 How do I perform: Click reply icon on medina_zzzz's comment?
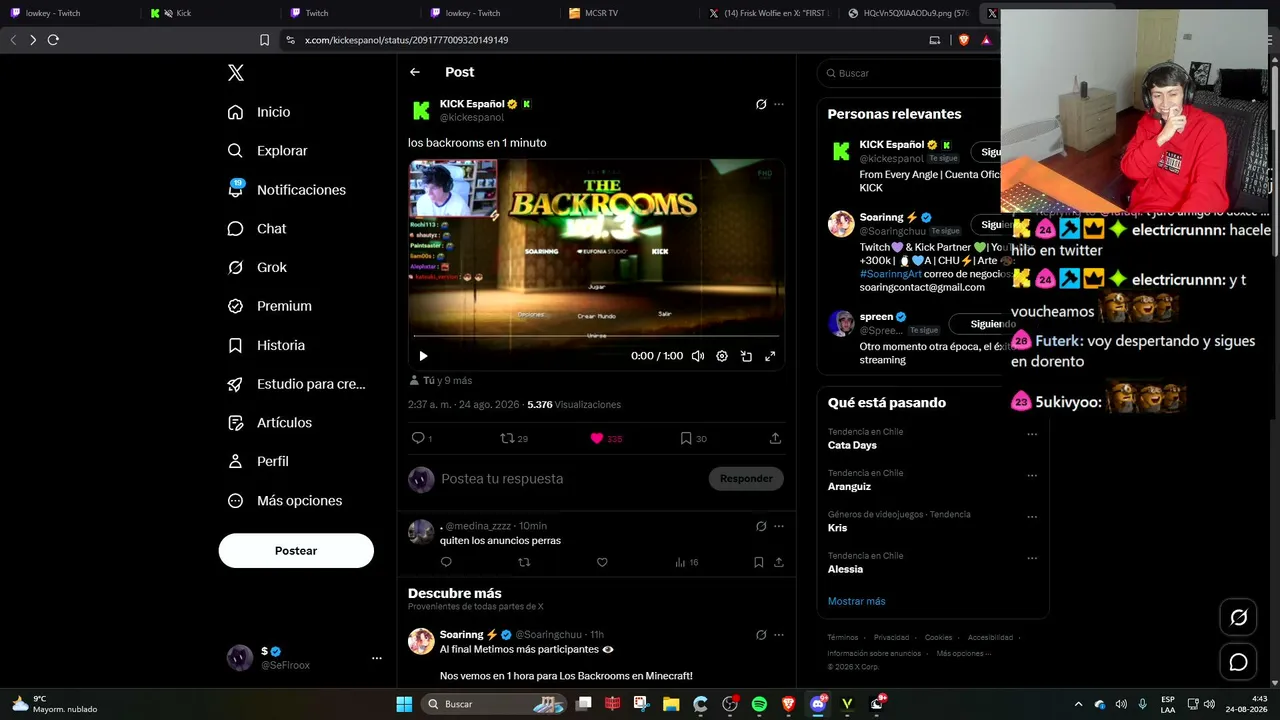(446, 562)
